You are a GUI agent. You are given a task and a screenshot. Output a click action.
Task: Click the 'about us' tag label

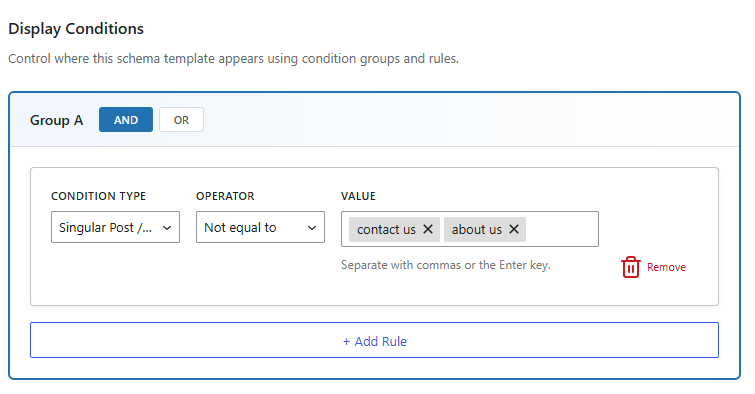477,230
